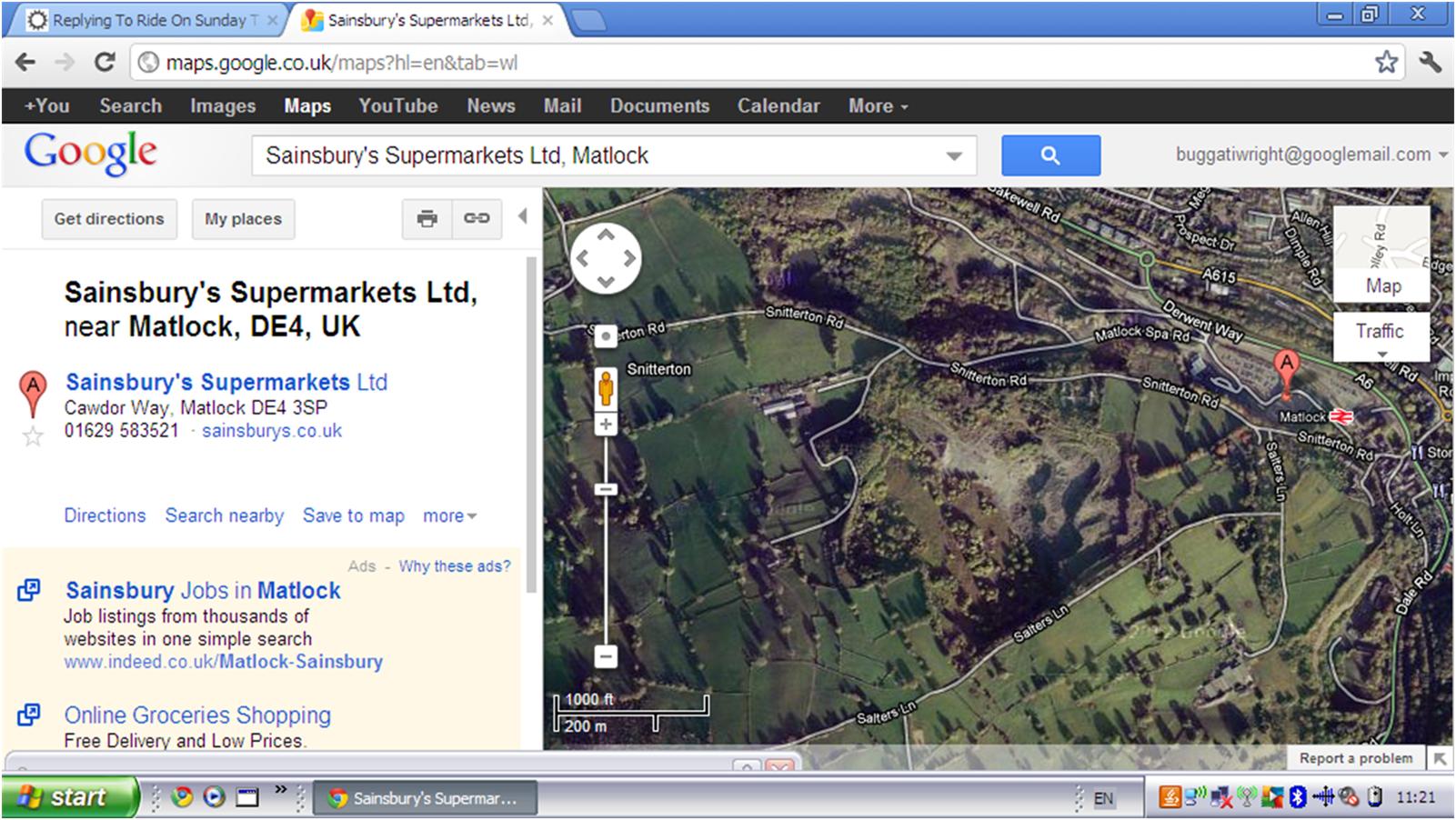Open the search suggestions dropdown arrow
The image size is (1456, 820).
coord(954,155)
